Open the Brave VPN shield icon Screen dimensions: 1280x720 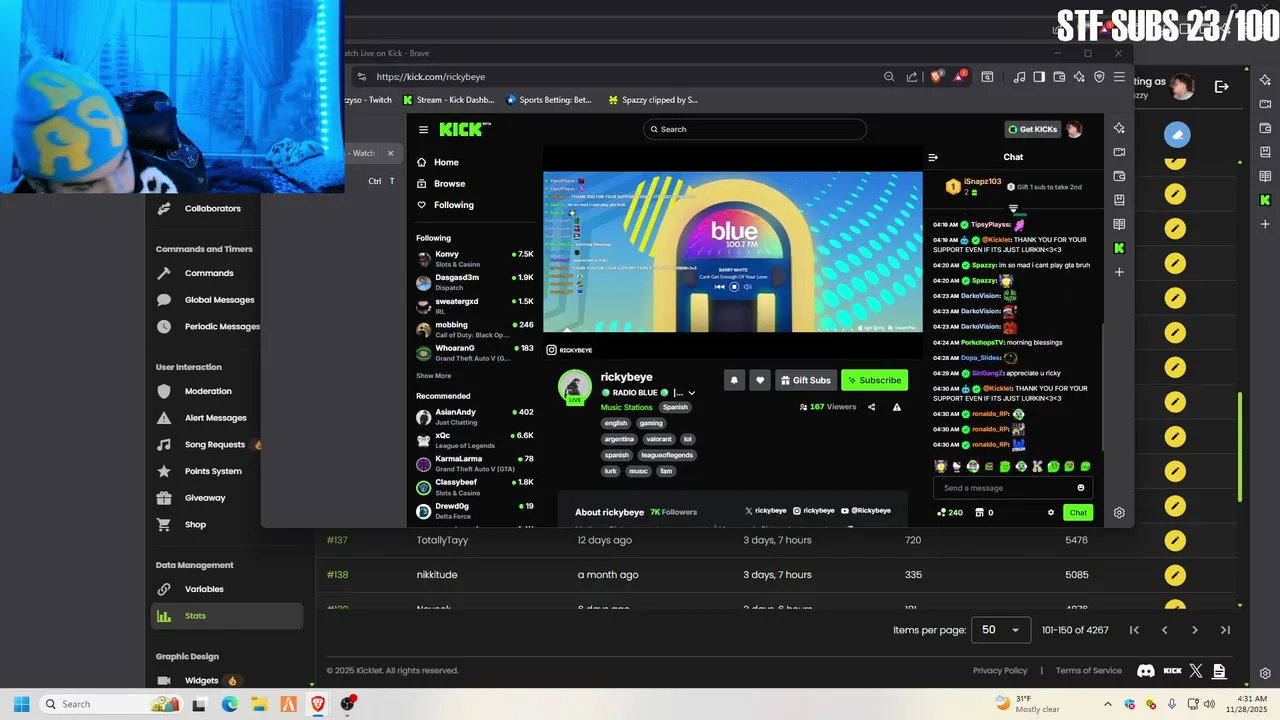1099,76
